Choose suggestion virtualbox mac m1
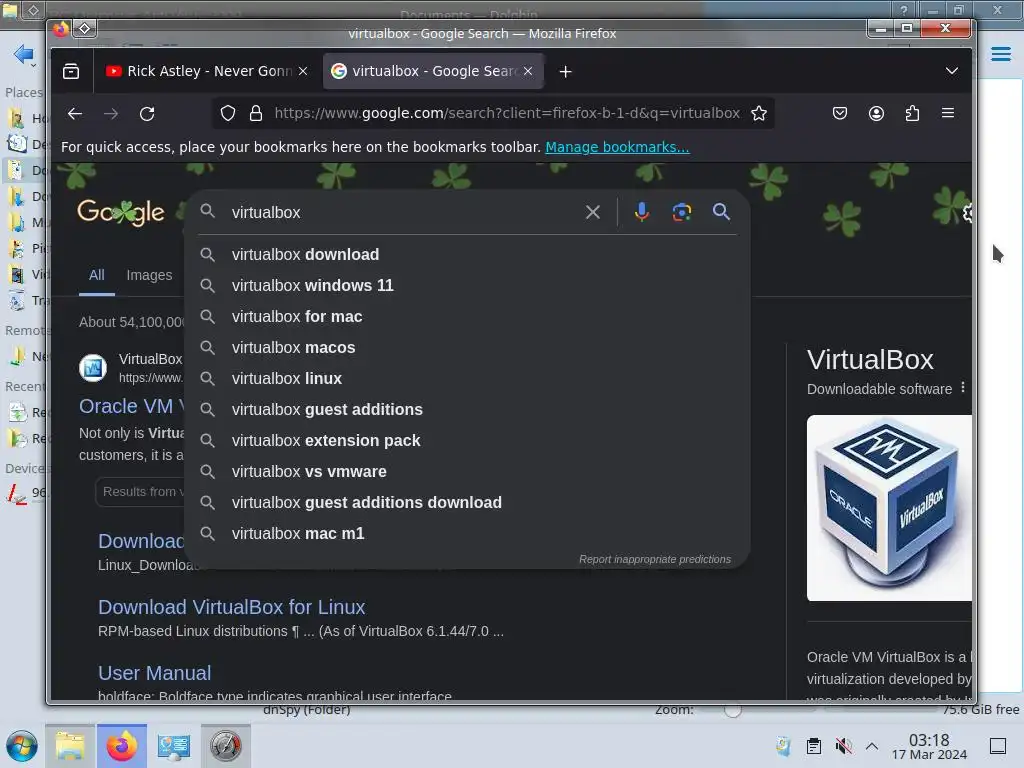Screen dimensions: 1024x768 467,534
